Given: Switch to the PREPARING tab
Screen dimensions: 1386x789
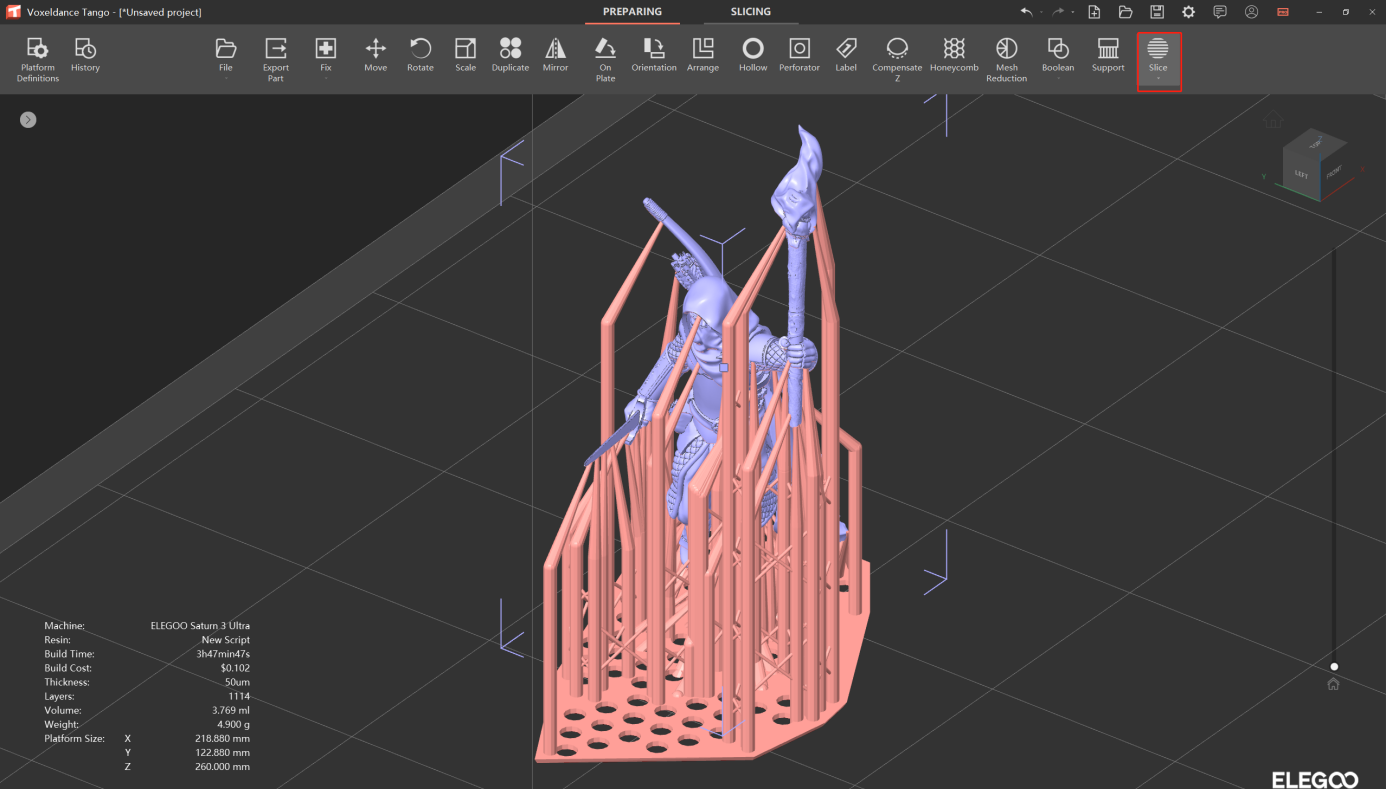Looking at the screenshot, I should coord(632,12).
